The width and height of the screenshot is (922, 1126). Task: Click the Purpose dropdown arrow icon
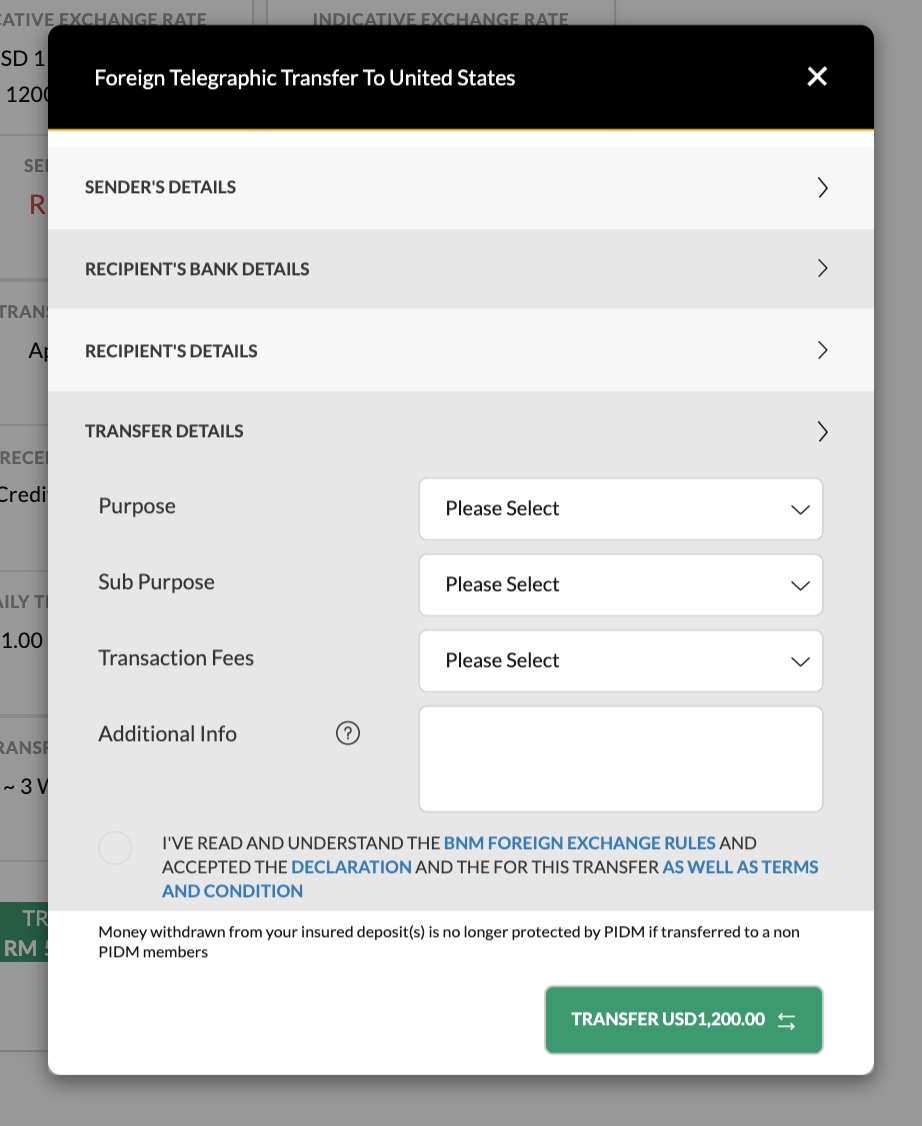coord(800,510)
